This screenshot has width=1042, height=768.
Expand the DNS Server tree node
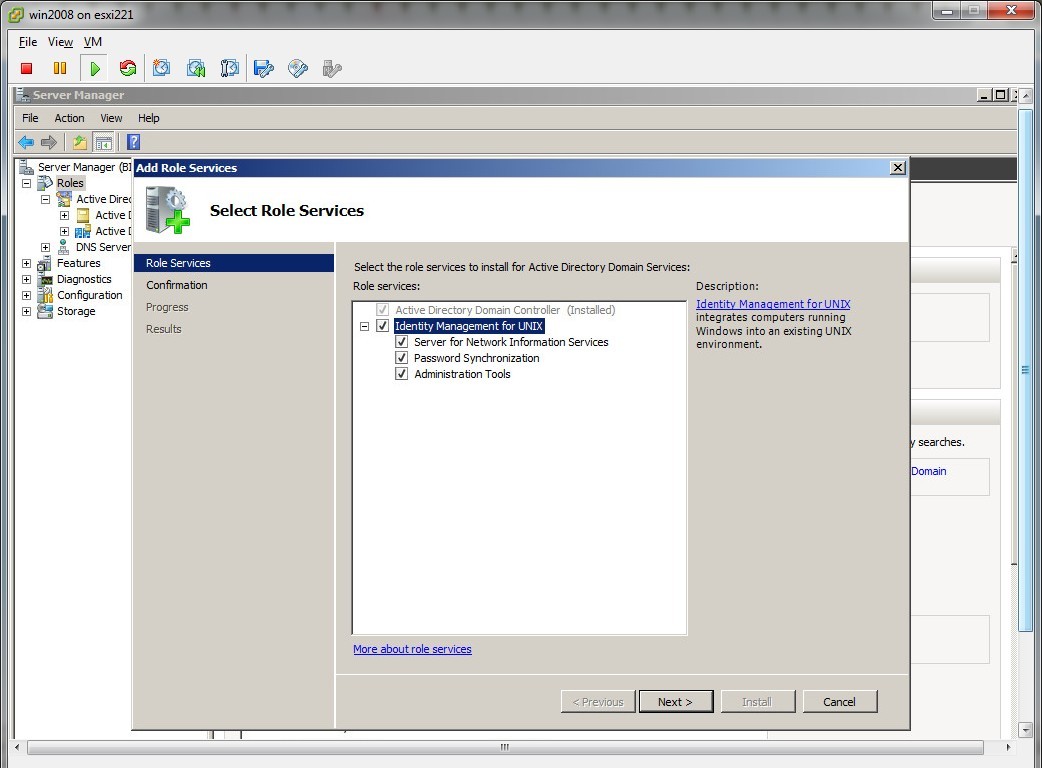pyautogui.click(x=45, y=247)
